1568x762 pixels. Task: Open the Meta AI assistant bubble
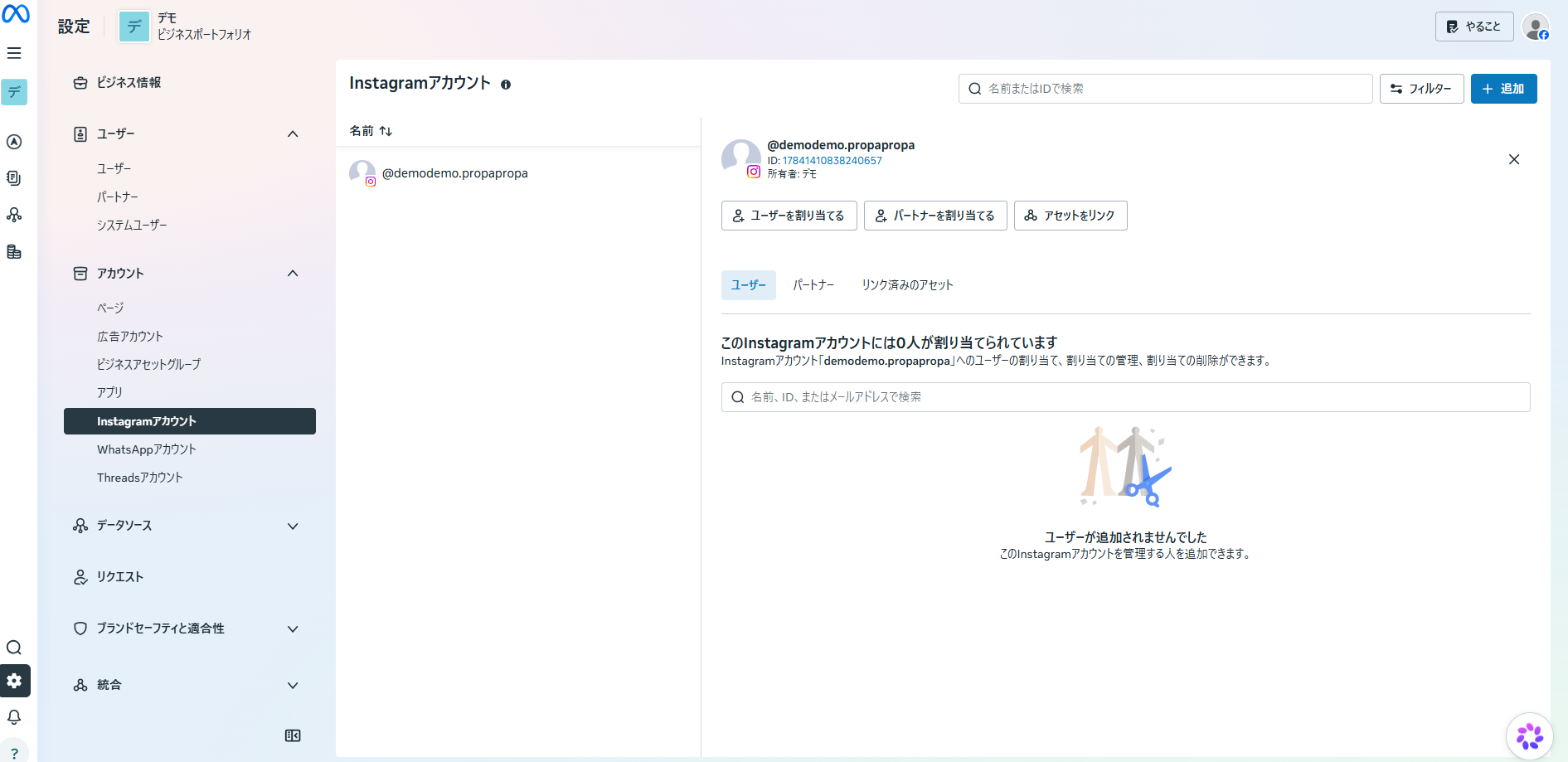point(1529,735)
